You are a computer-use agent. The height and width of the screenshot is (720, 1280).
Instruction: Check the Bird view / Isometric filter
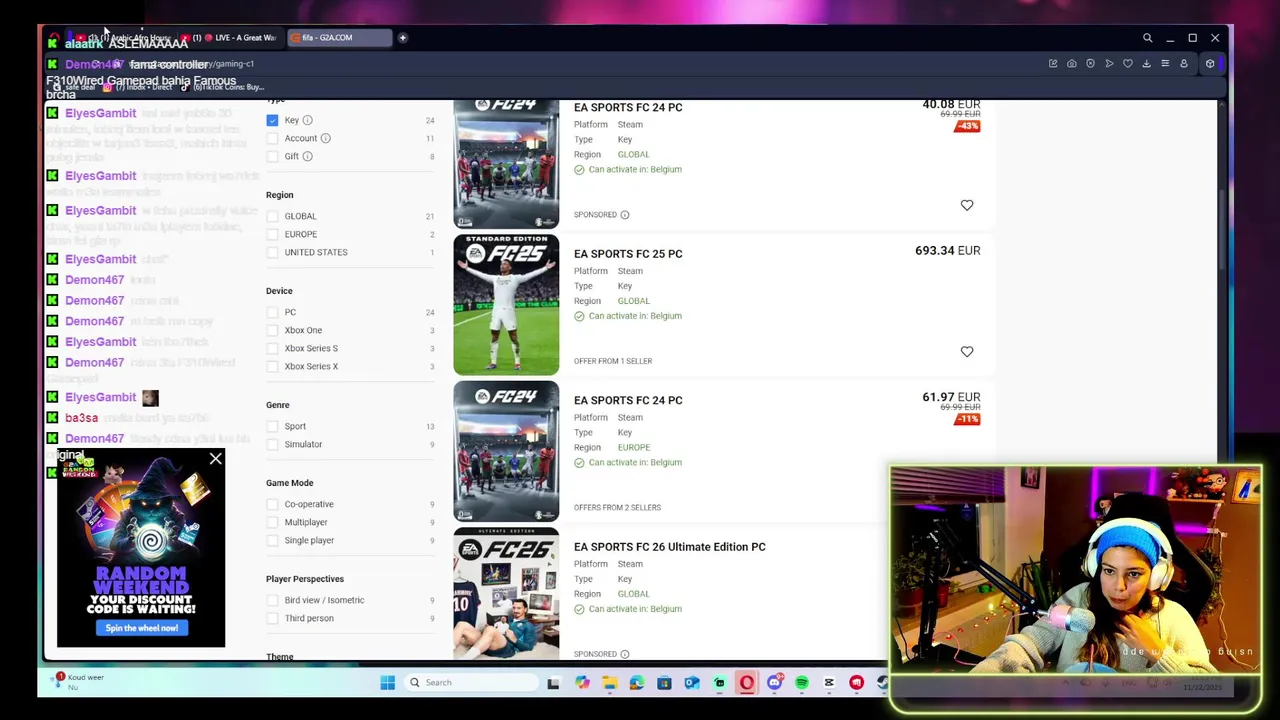(272, 600)
